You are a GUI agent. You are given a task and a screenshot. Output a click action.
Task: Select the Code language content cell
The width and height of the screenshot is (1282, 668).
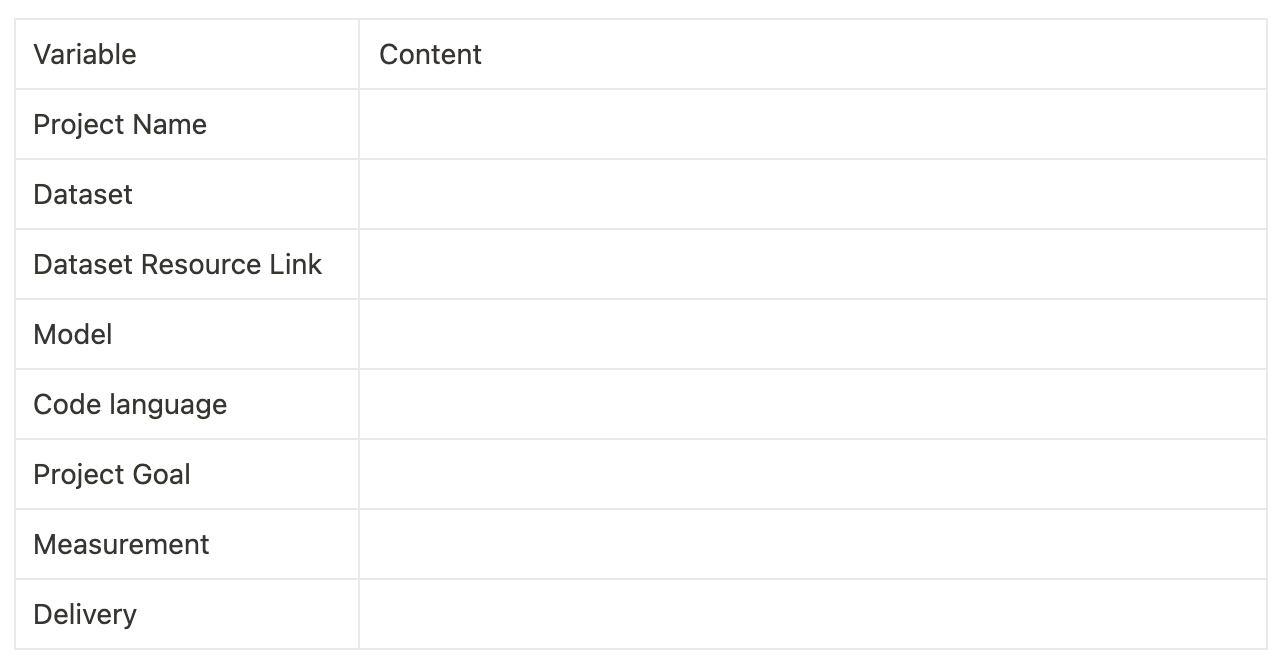coord(812,404)
